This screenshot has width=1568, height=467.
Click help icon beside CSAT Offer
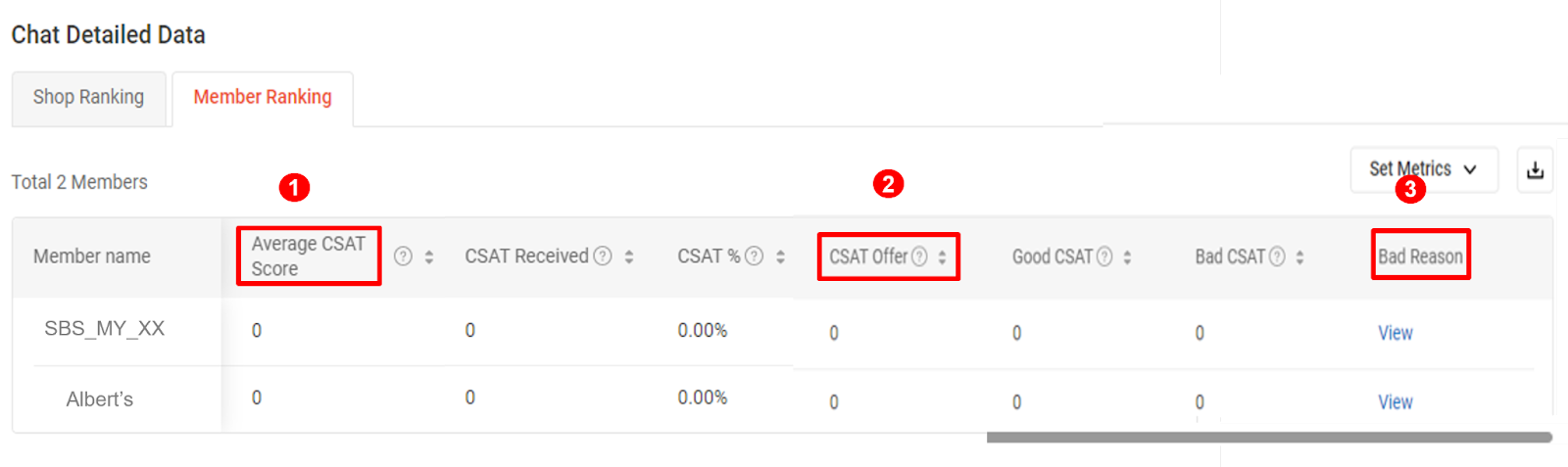(919, 257)
